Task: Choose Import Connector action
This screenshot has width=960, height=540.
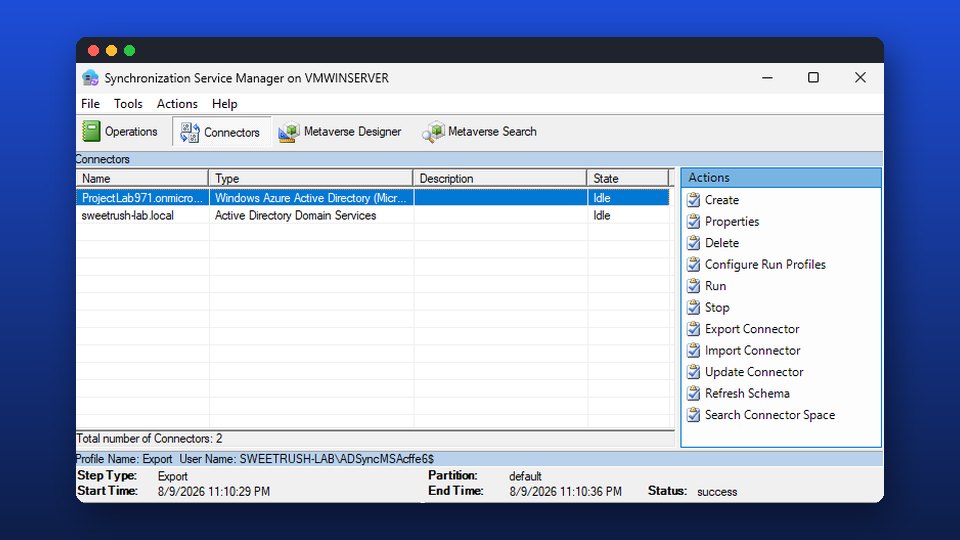Action: click(x=752, y=350)
